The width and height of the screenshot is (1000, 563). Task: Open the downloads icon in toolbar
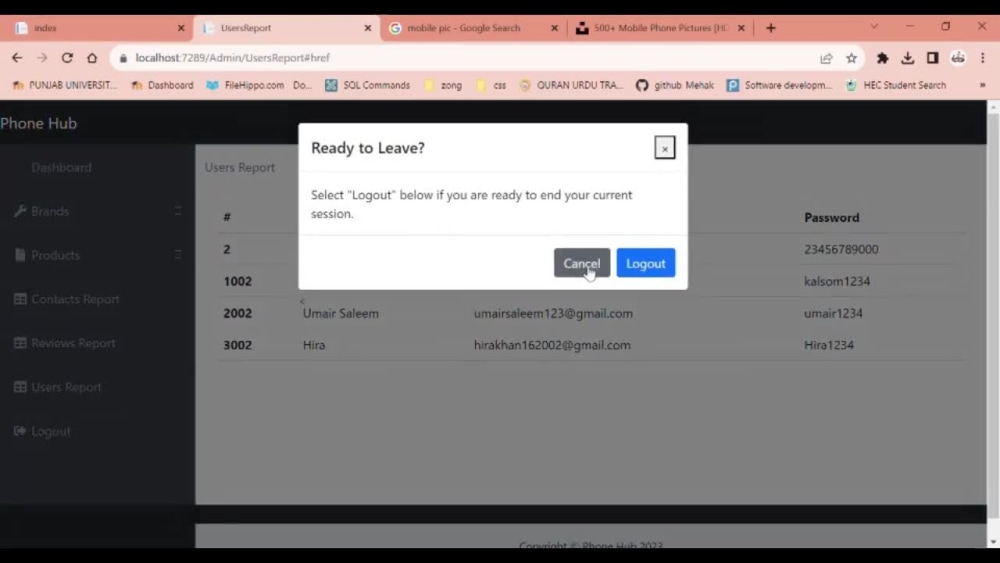click(x=908, y=58)
